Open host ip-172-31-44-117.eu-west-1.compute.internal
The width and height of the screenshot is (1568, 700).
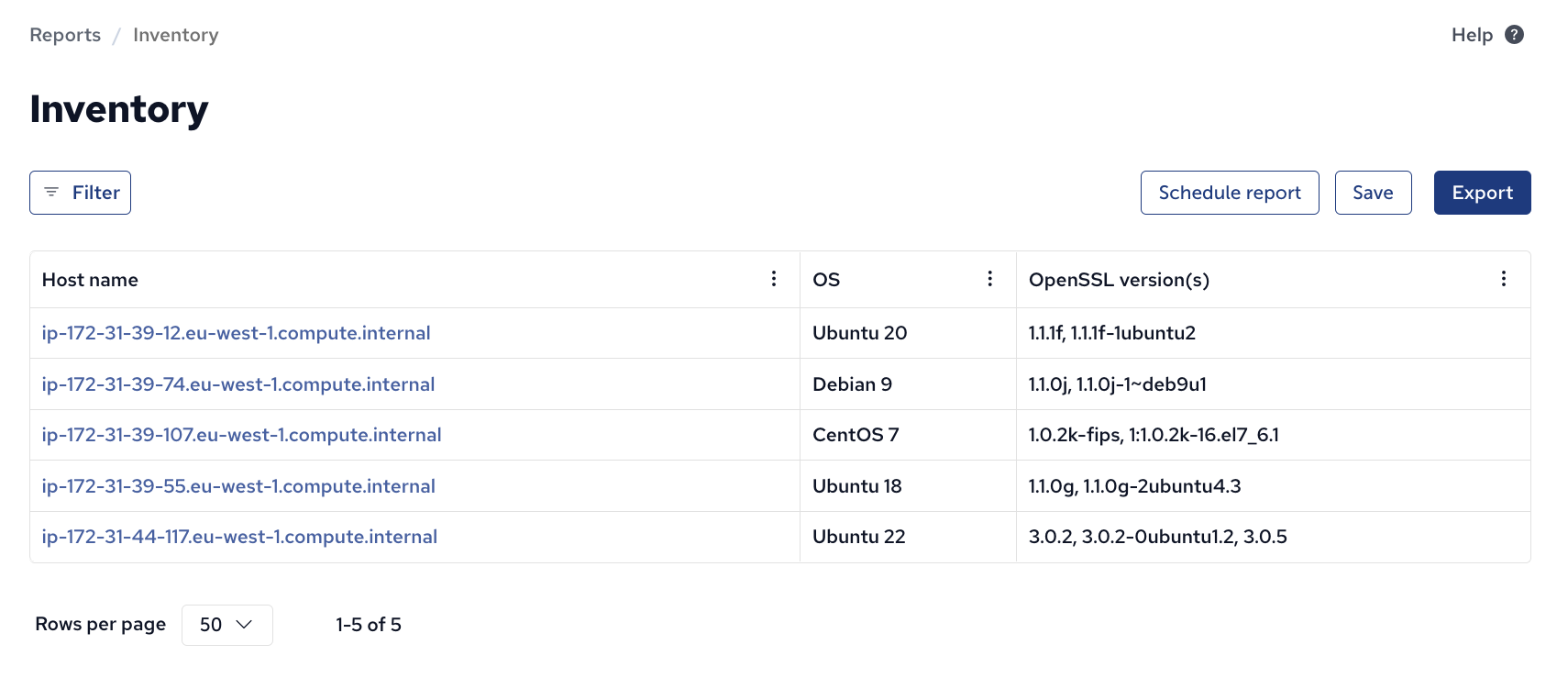pyautogui.click(x=239, y=537)
